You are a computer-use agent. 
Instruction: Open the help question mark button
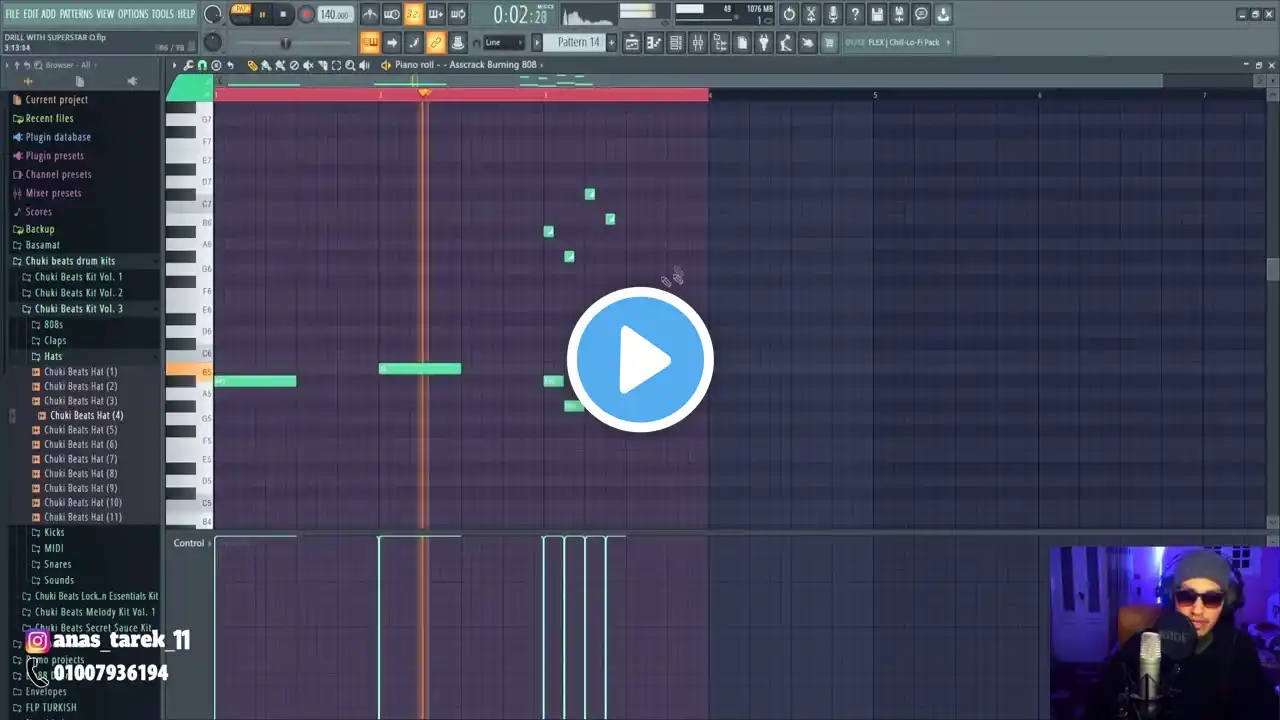pyautogui.click(x=855, y=14)
